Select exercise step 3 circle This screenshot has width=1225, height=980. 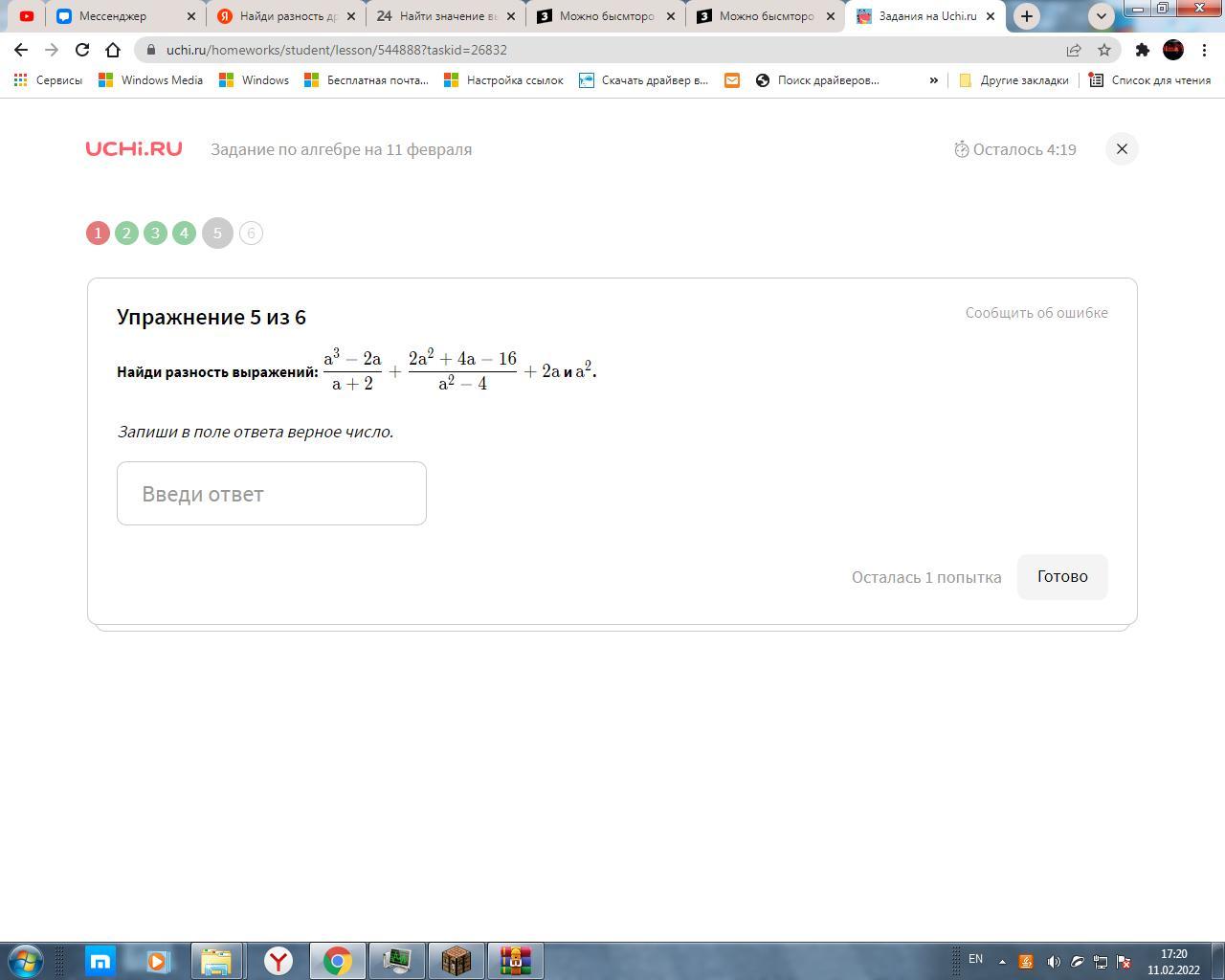(x=155, y=234)
